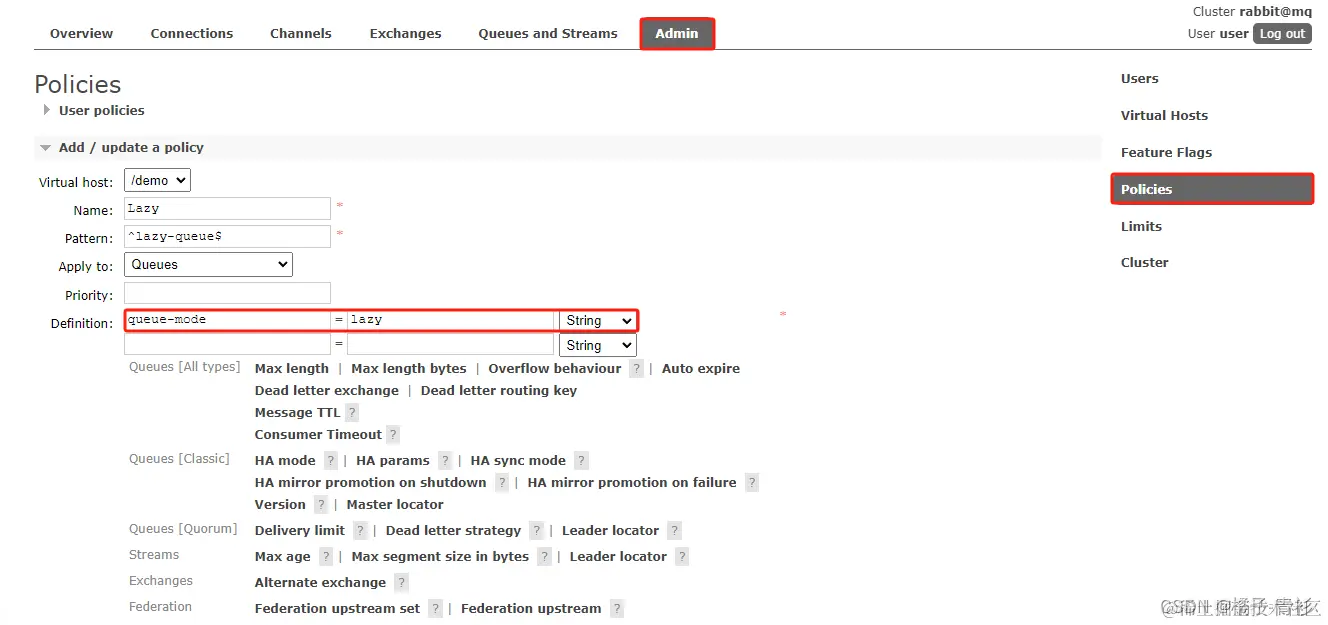Open Limits in the sidebar
This screenshot has width=1328, height=625.
point(1141,227)
